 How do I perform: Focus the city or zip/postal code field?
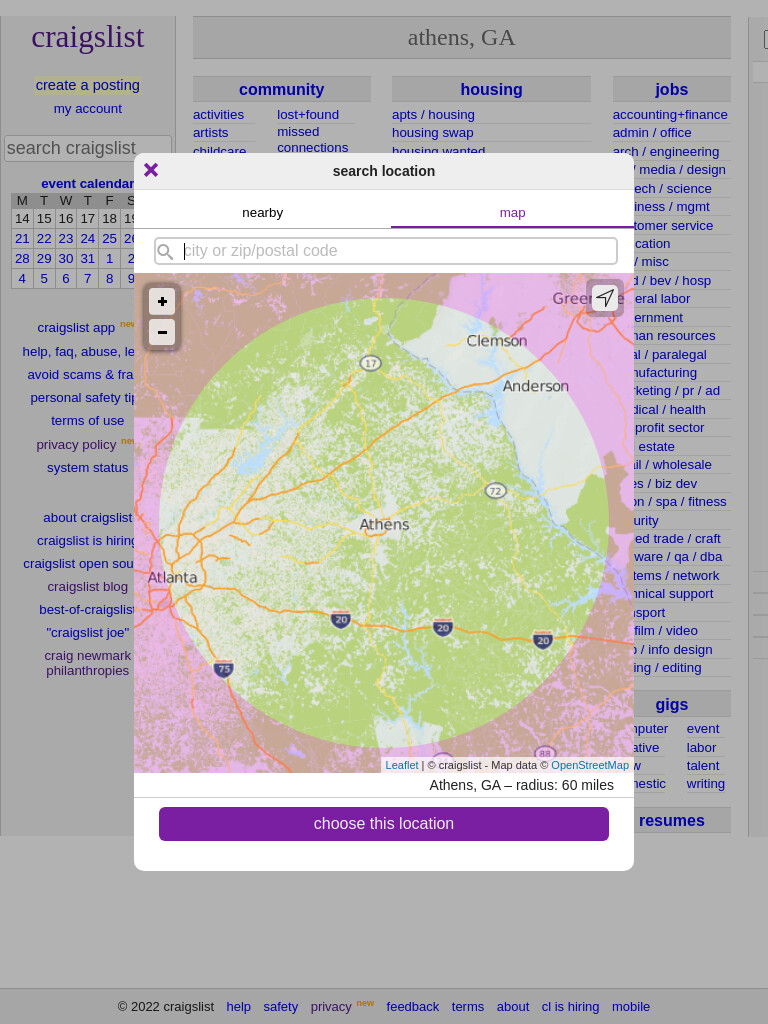click(386, 251)
